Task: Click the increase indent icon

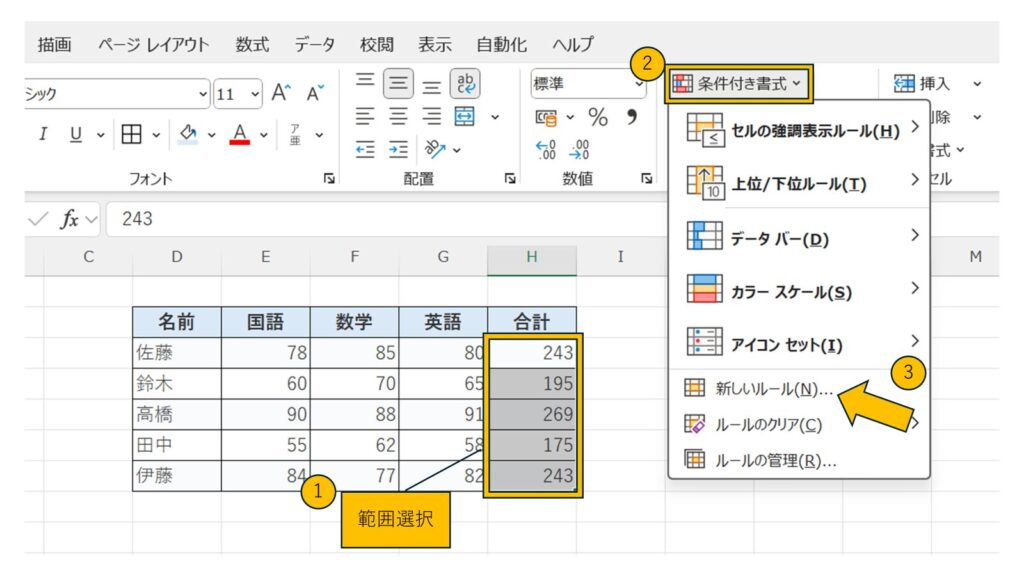Action: tap(398, 150)
